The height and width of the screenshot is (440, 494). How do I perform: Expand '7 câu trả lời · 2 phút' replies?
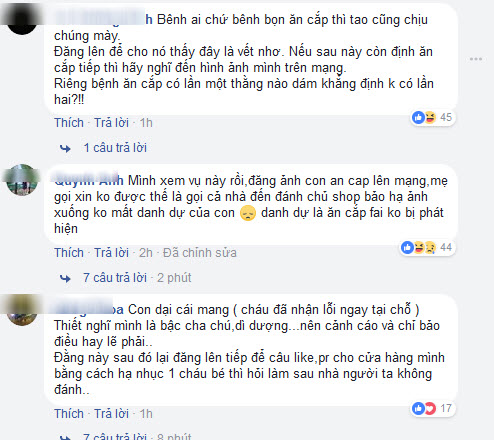coord(137,278)
